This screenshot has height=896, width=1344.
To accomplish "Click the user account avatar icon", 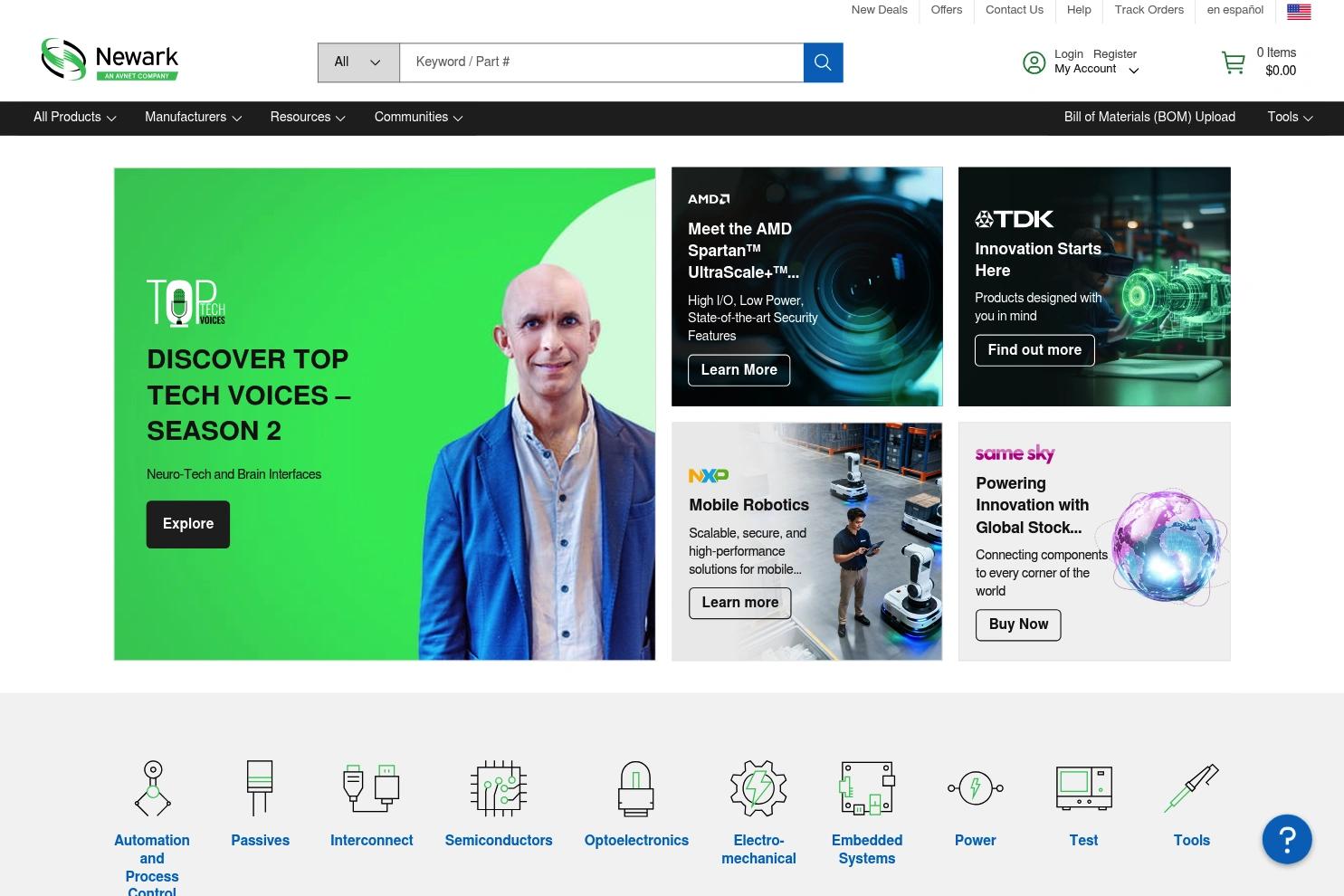I will point(1034,62).
